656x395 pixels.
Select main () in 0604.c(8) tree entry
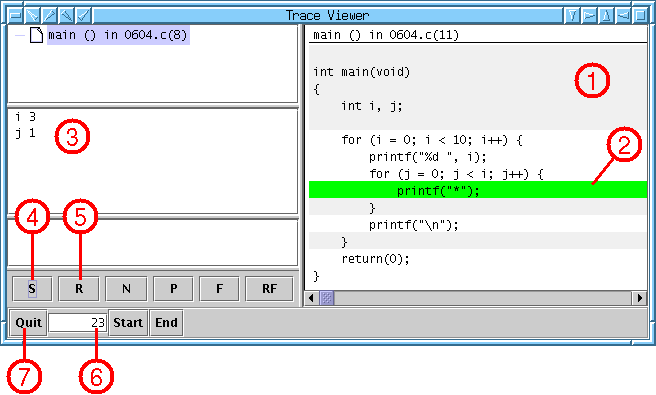pos(118,35)
